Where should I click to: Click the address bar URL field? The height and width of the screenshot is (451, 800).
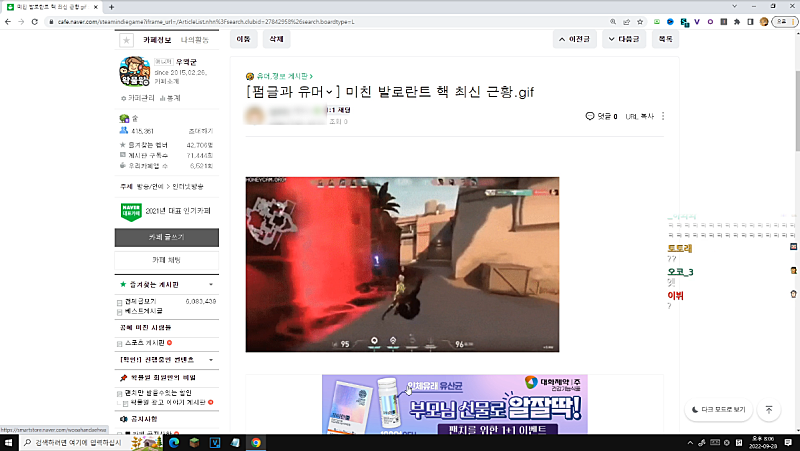[x=327, y=22]
